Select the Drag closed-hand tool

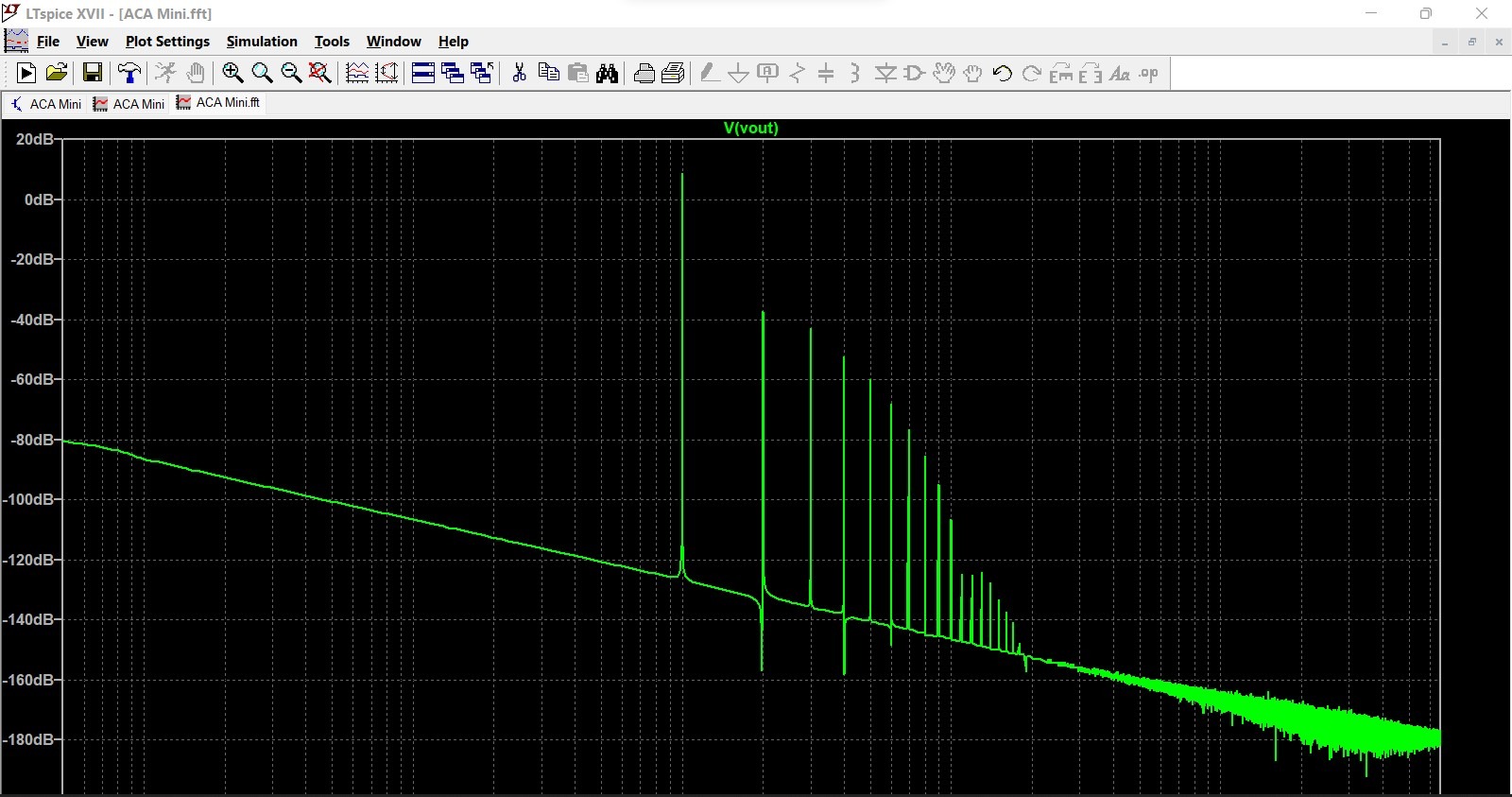tap(973, 73)
